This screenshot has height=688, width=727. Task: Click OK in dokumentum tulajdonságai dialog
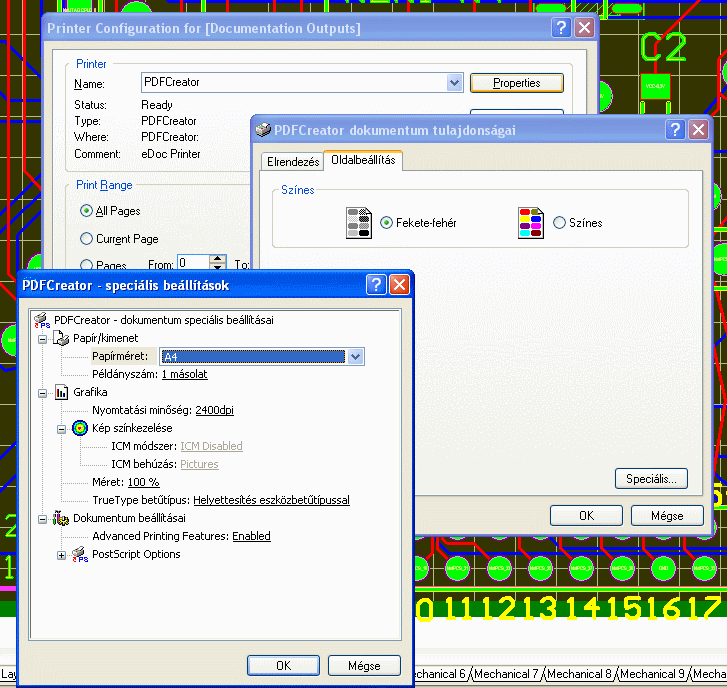coord(586,516)
